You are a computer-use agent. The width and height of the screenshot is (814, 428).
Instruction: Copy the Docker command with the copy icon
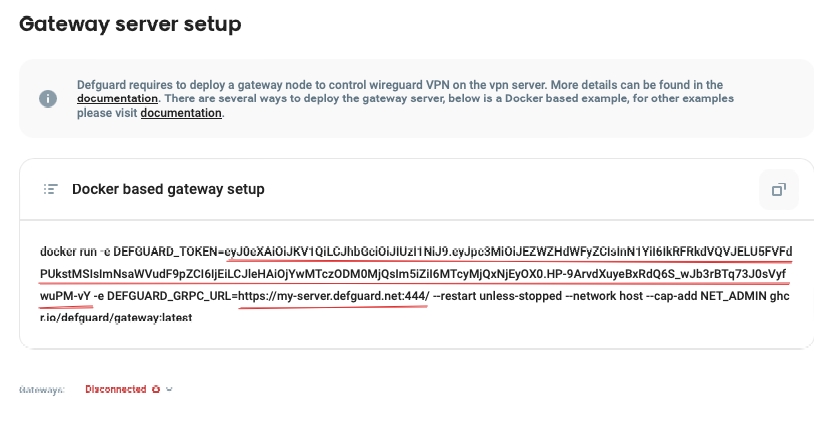pyautogui.click(x=778, y=189)
